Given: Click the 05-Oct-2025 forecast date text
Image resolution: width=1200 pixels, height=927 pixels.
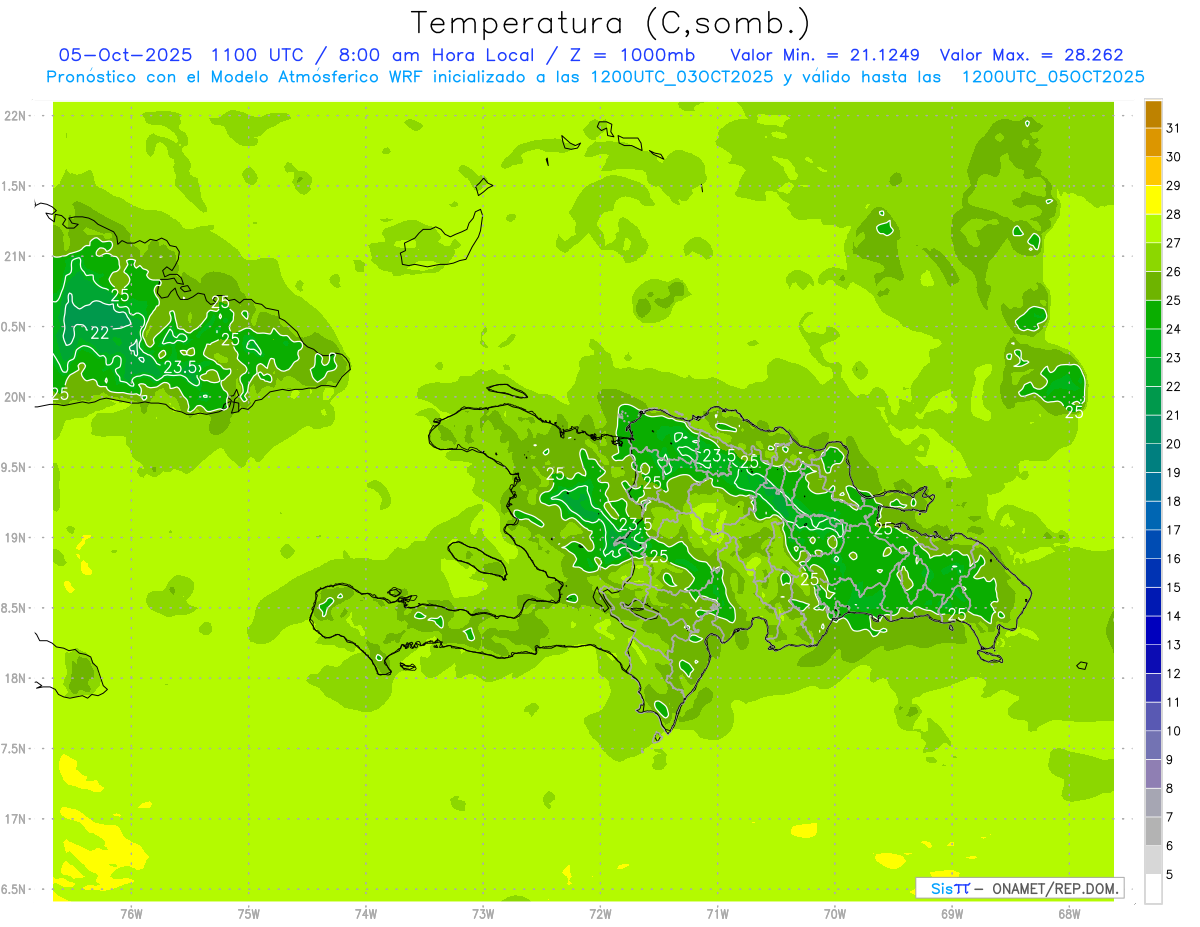Looking at the screenshot, I should pos(127,55).
